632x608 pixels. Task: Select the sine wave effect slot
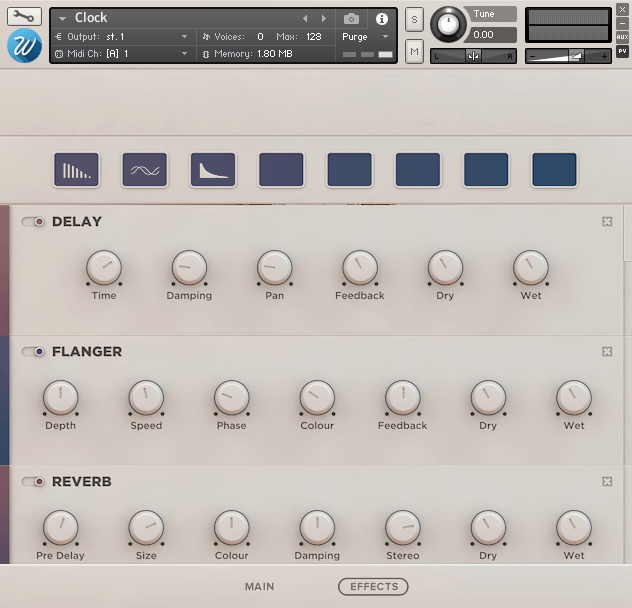tap(144, 171)
